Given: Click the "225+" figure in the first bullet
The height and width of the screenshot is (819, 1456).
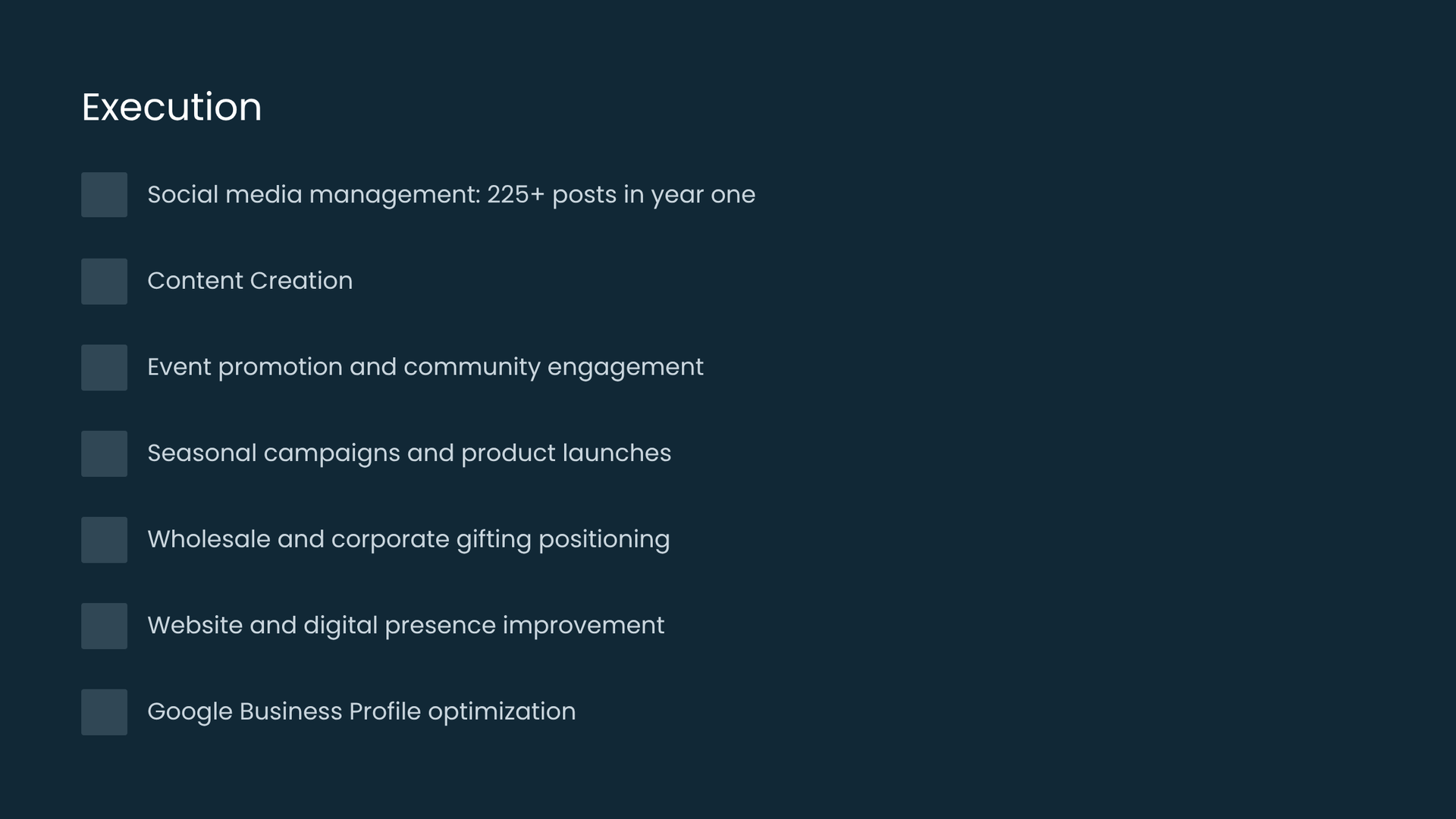Looking at the screenshot, I should click(x=516, y=195).
